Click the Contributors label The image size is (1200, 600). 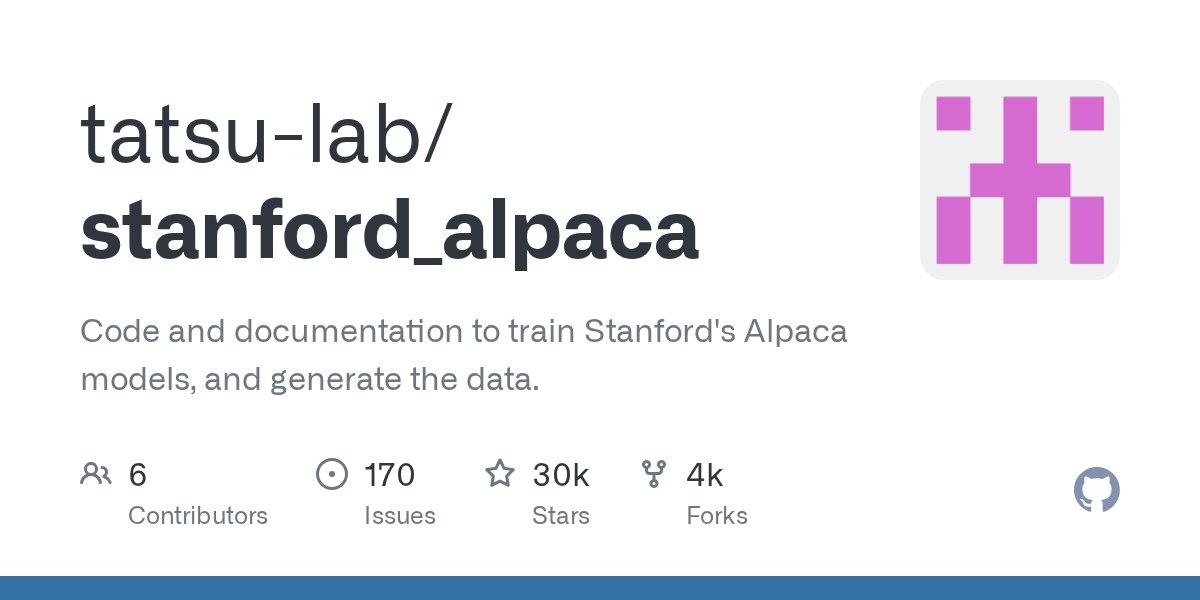pyautogui.click(x=198, y=516)
